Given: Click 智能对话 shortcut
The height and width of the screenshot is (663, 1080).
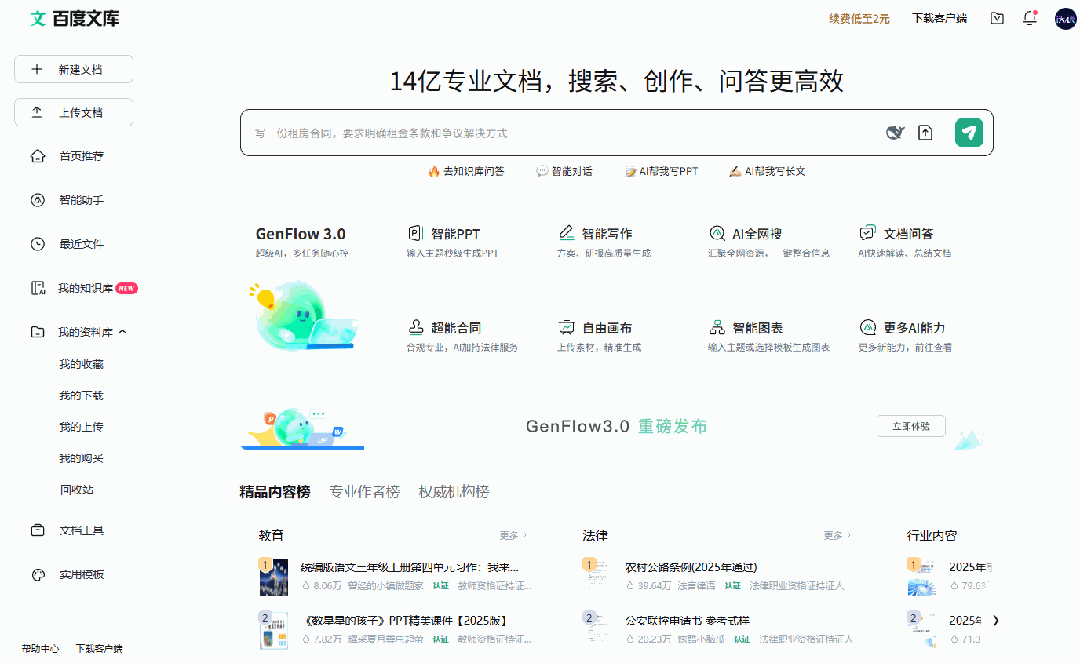Looking at the screenshot, I should 564,171.
